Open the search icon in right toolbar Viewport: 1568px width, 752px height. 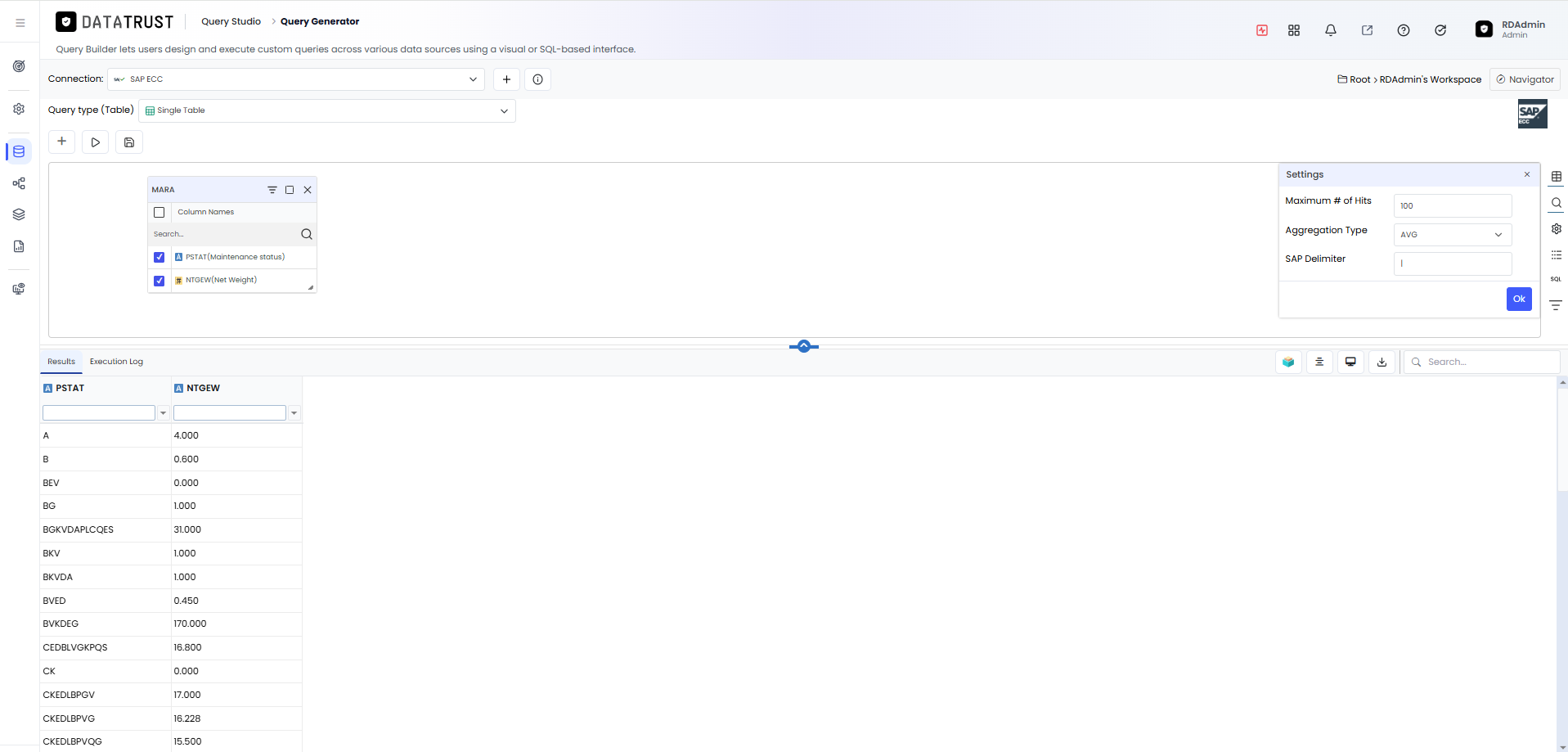point(1557,203)
